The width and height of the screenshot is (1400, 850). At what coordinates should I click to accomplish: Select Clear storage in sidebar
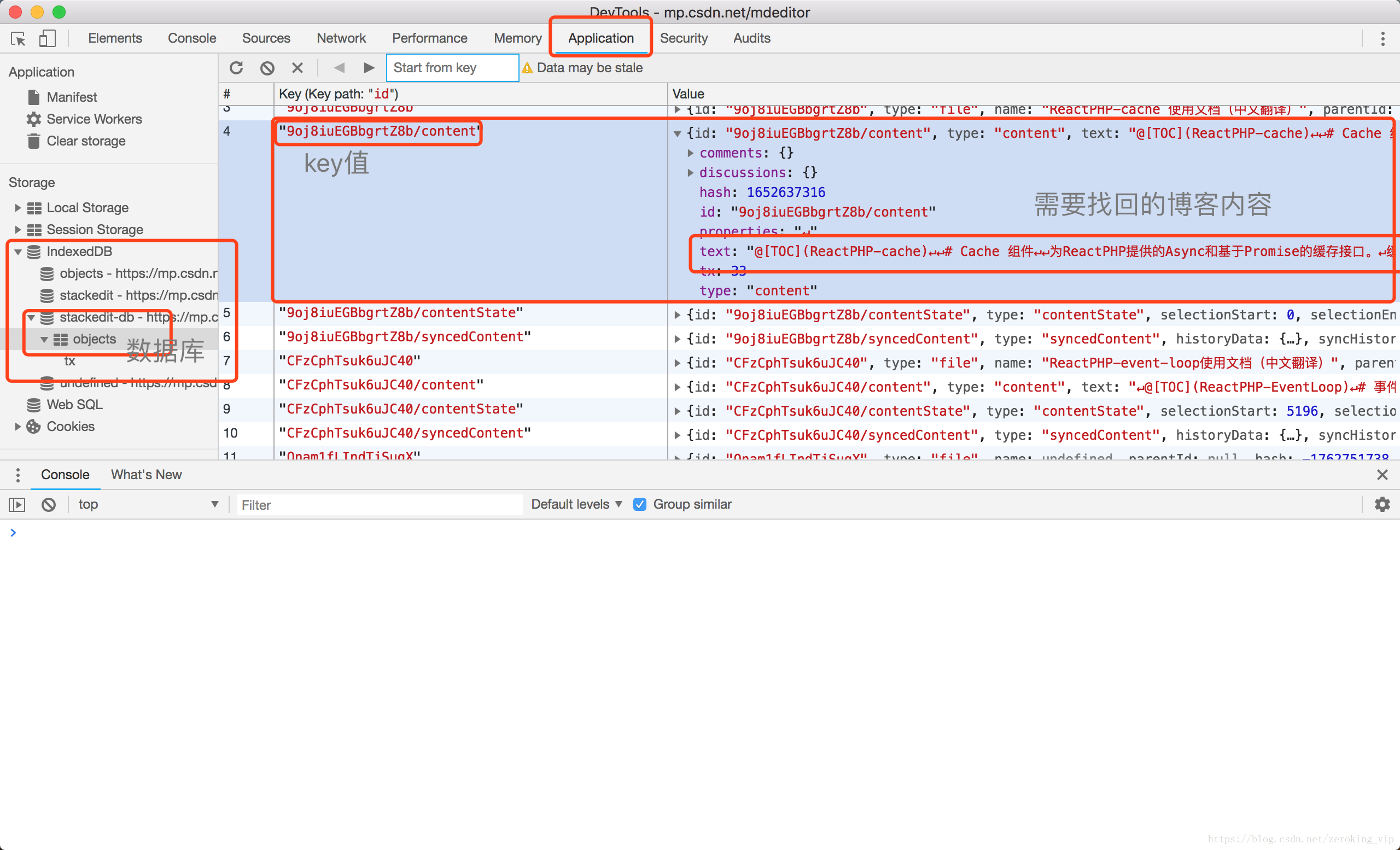(x=86, y=141)
